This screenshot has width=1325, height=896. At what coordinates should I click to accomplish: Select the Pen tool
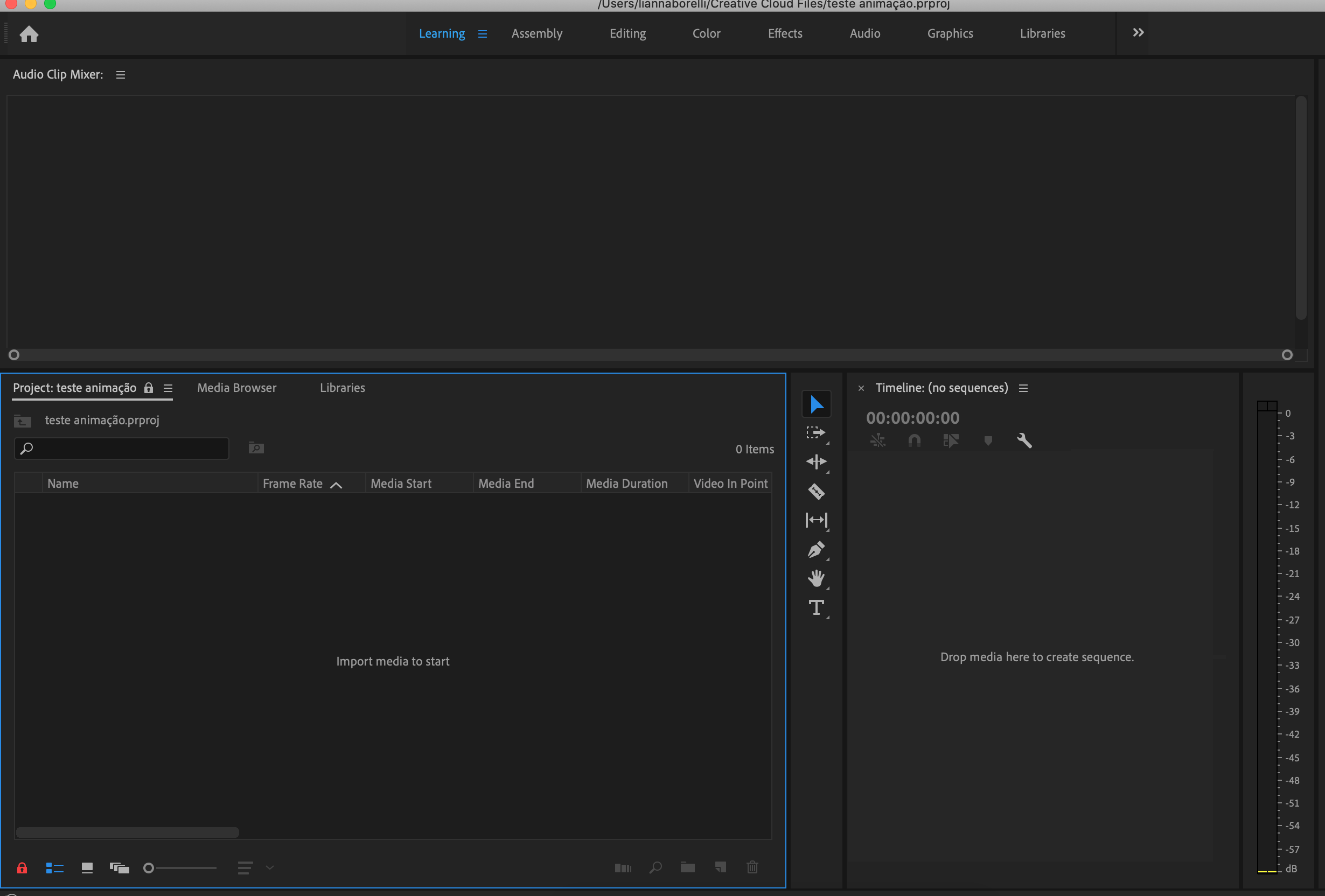[x=816, y=549]
